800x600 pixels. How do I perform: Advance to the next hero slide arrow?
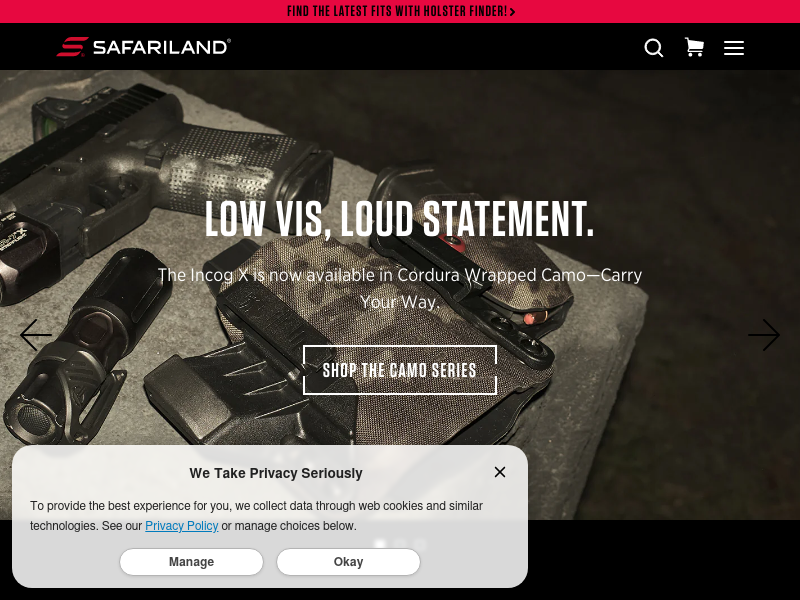(x=764, y=335)
